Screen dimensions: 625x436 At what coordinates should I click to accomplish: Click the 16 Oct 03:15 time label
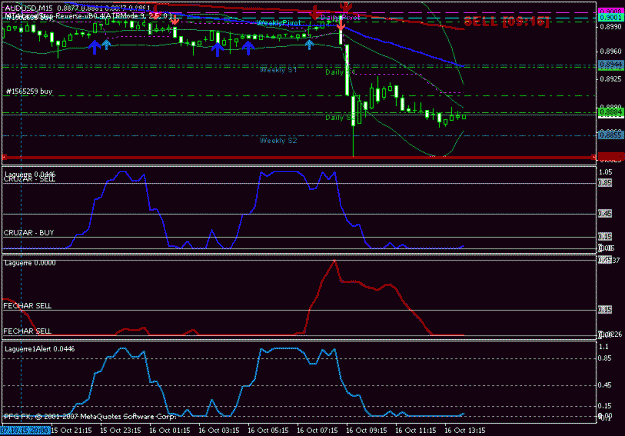pyautogui.click(x=219, y=430)
